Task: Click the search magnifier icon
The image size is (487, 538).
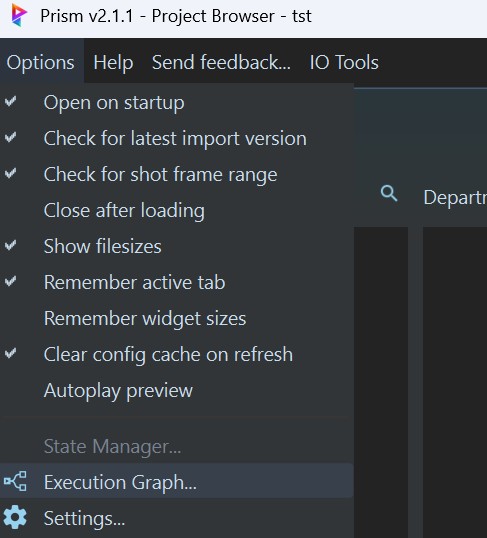Action: tap(389, 194)
